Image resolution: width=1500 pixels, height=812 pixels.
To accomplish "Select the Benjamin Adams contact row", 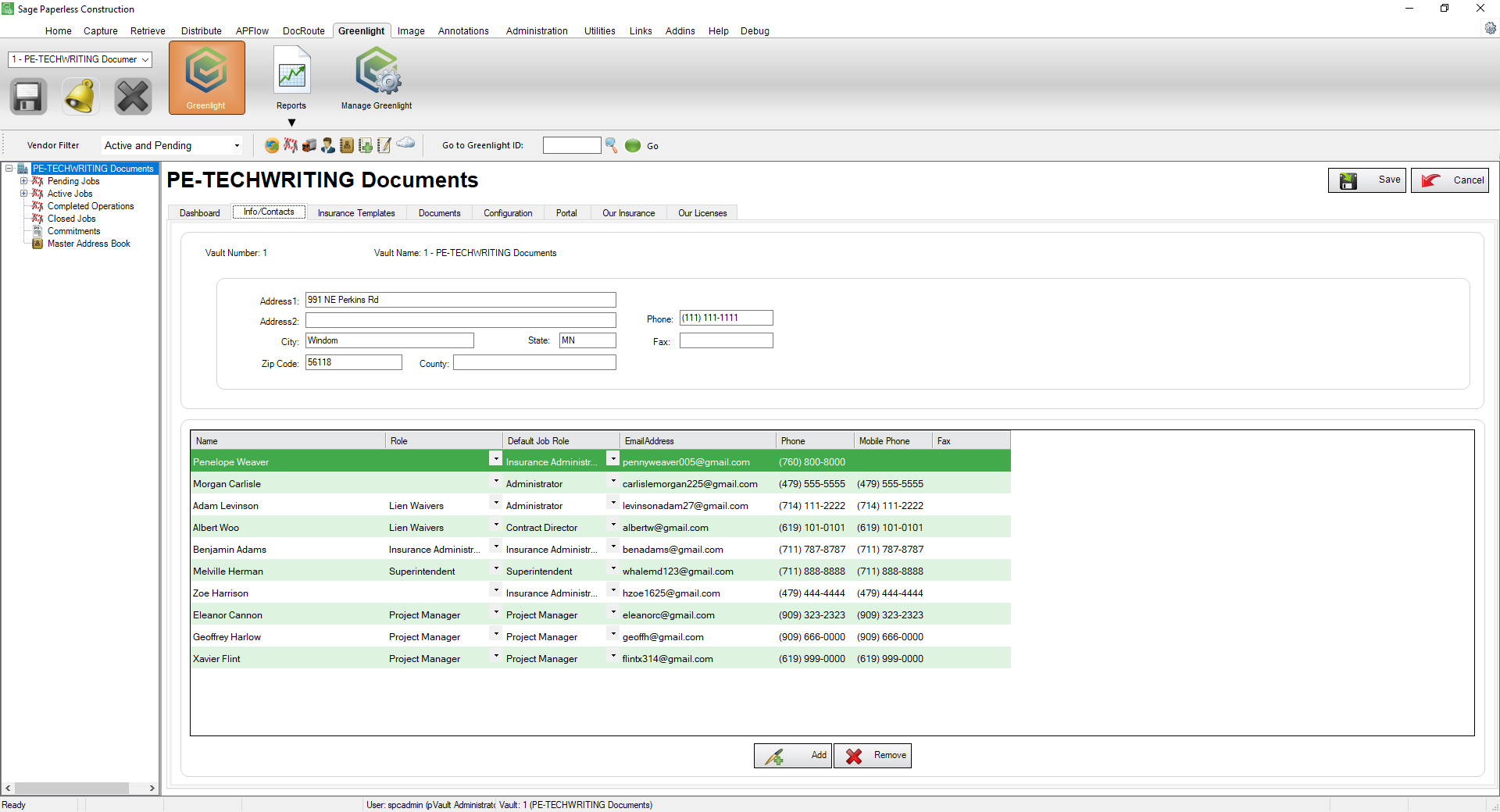I will pos(601,550).
